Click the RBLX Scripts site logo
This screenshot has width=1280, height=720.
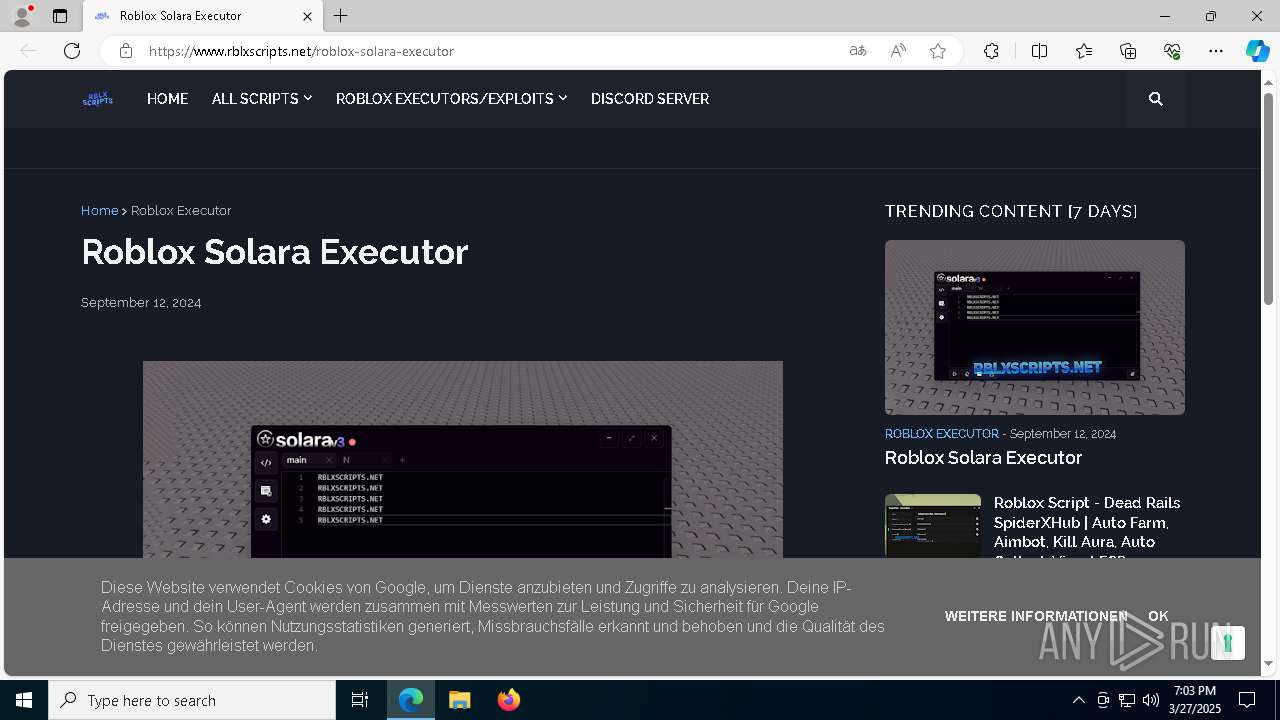(97, 99)
